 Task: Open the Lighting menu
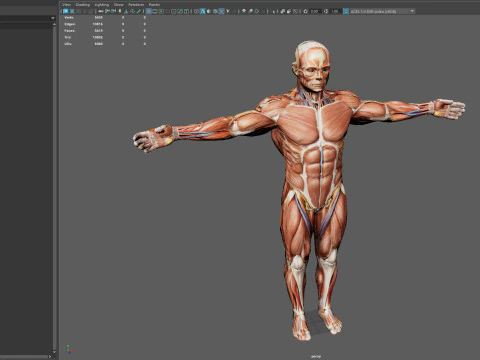point(102,5)
